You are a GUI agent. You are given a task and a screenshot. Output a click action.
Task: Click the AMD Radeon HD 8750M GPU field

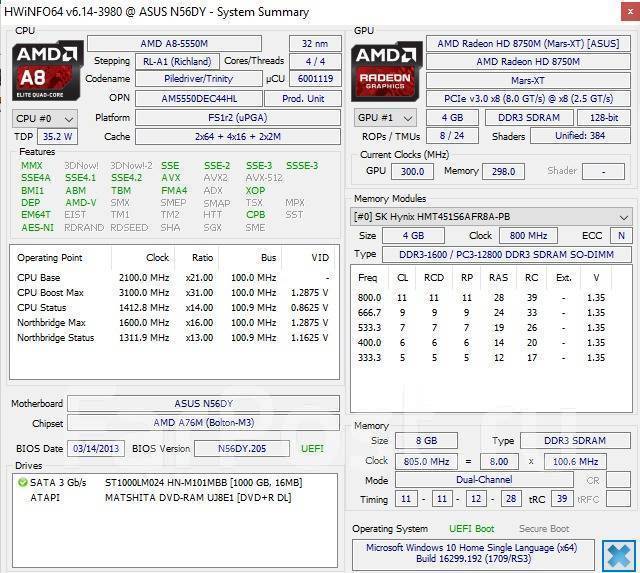527,62
